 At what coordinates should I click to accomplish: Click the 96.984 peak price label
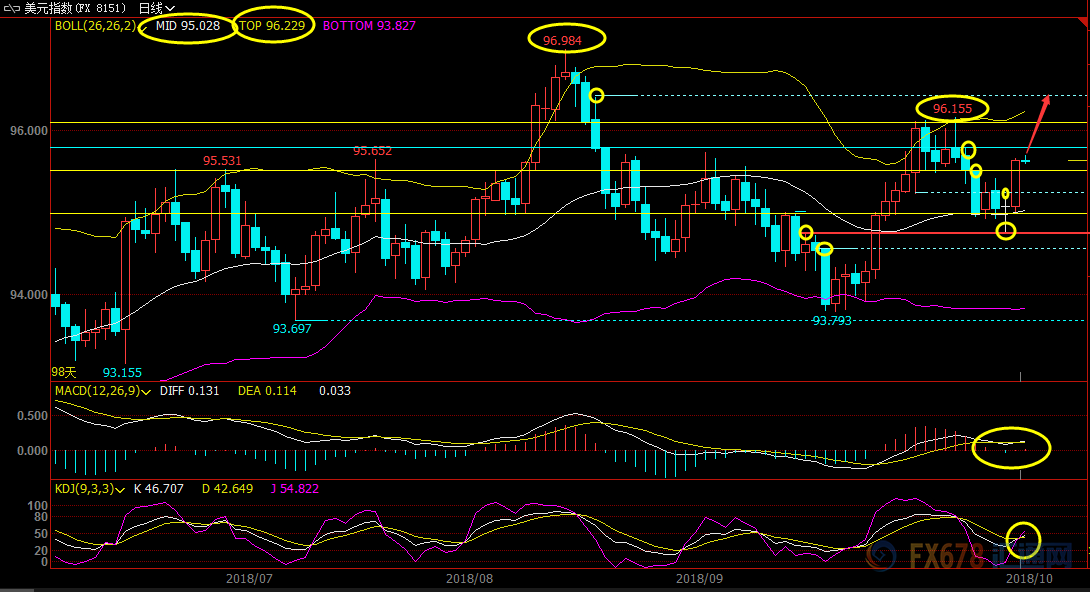click(562, 41)
